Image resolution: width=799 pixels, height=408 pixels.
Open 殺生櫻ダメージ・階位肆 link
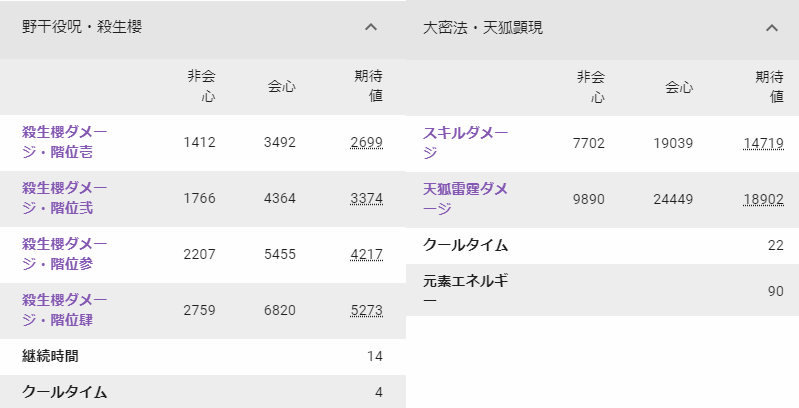tap(65, 310)
